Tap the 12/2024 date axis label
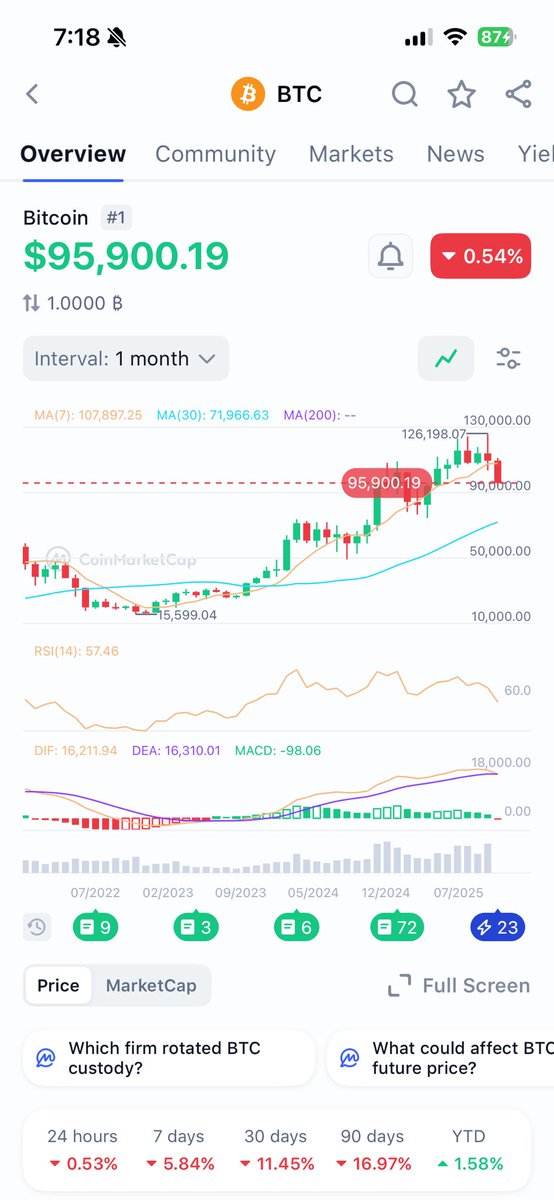Viewport: 554px width, 1200px height. click(387, 892)
